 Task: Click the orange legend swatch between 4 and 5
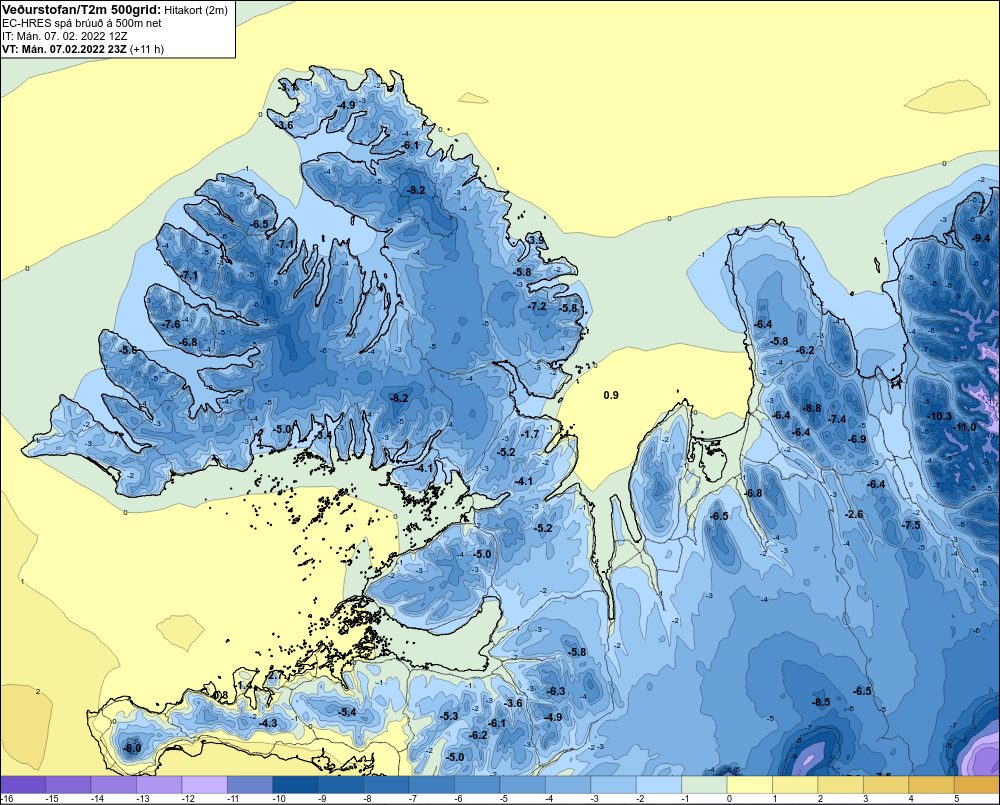[x=931, y=785]
